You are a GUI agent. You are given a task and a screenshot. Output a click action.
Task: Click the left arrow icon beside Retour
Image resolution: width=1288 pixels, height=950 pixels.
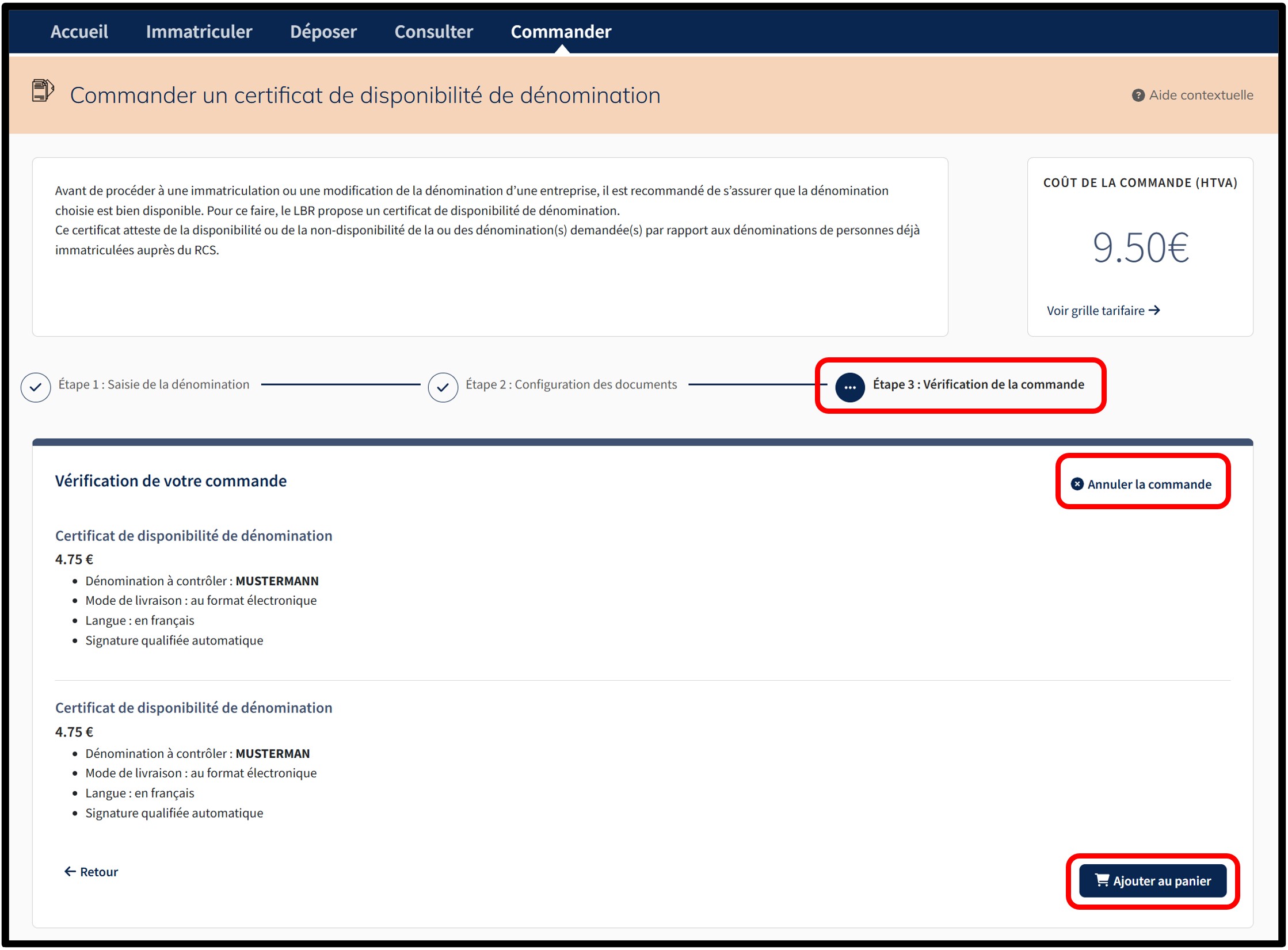70,872
